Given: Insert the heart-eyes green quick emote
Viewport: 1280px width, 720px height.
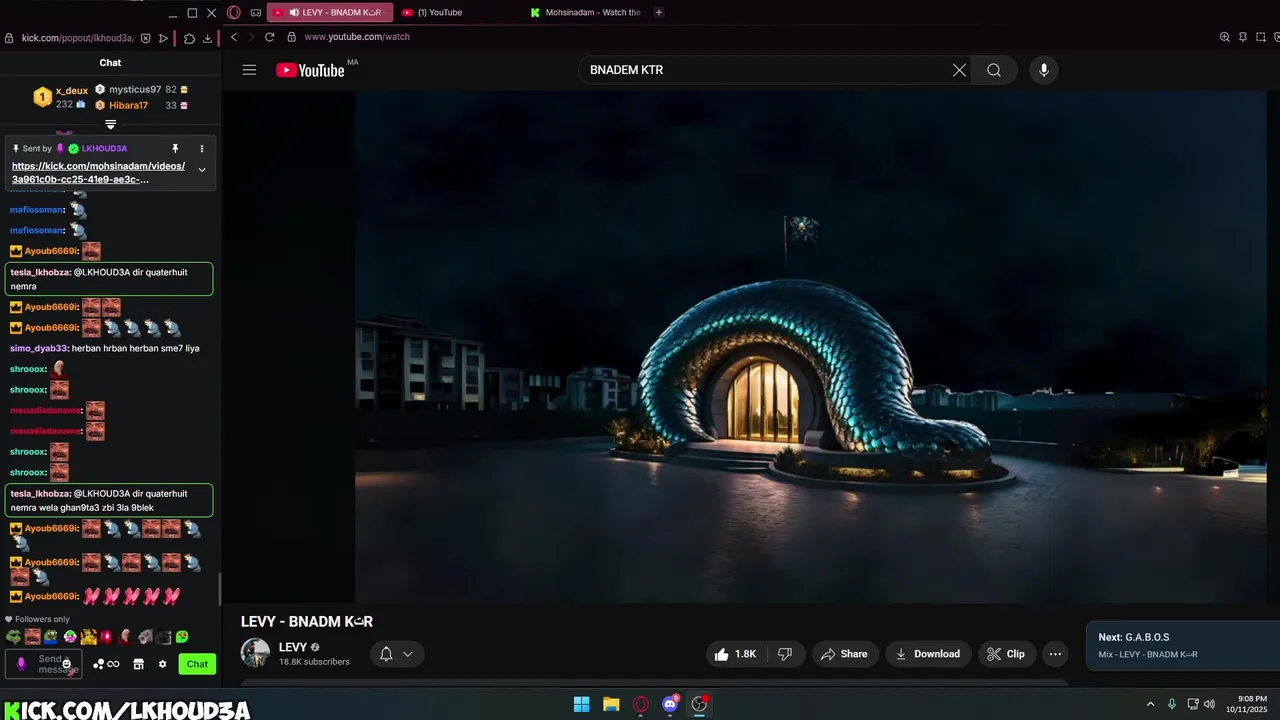Looking at the screenshot, I should [182, 636].
